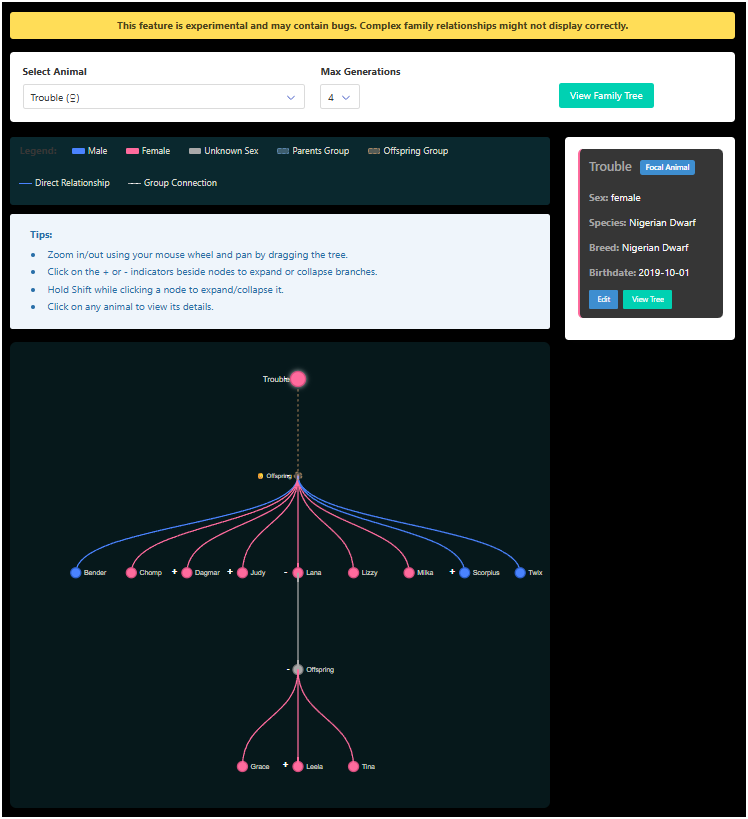Open the Select Animal dropdown
The width and height of the screenshot is (748, 819).
pos(164,97)
